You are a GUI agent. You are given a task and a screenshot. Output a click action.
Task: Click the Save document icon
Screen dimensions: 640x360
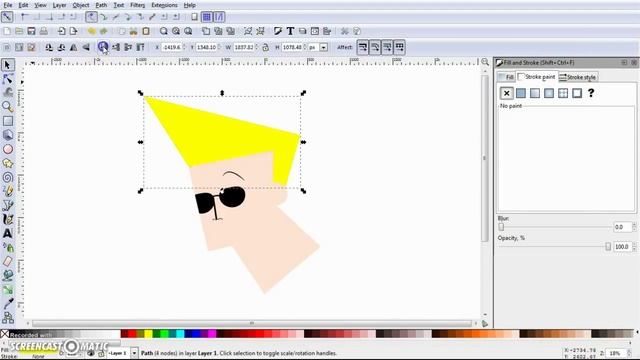31,31
